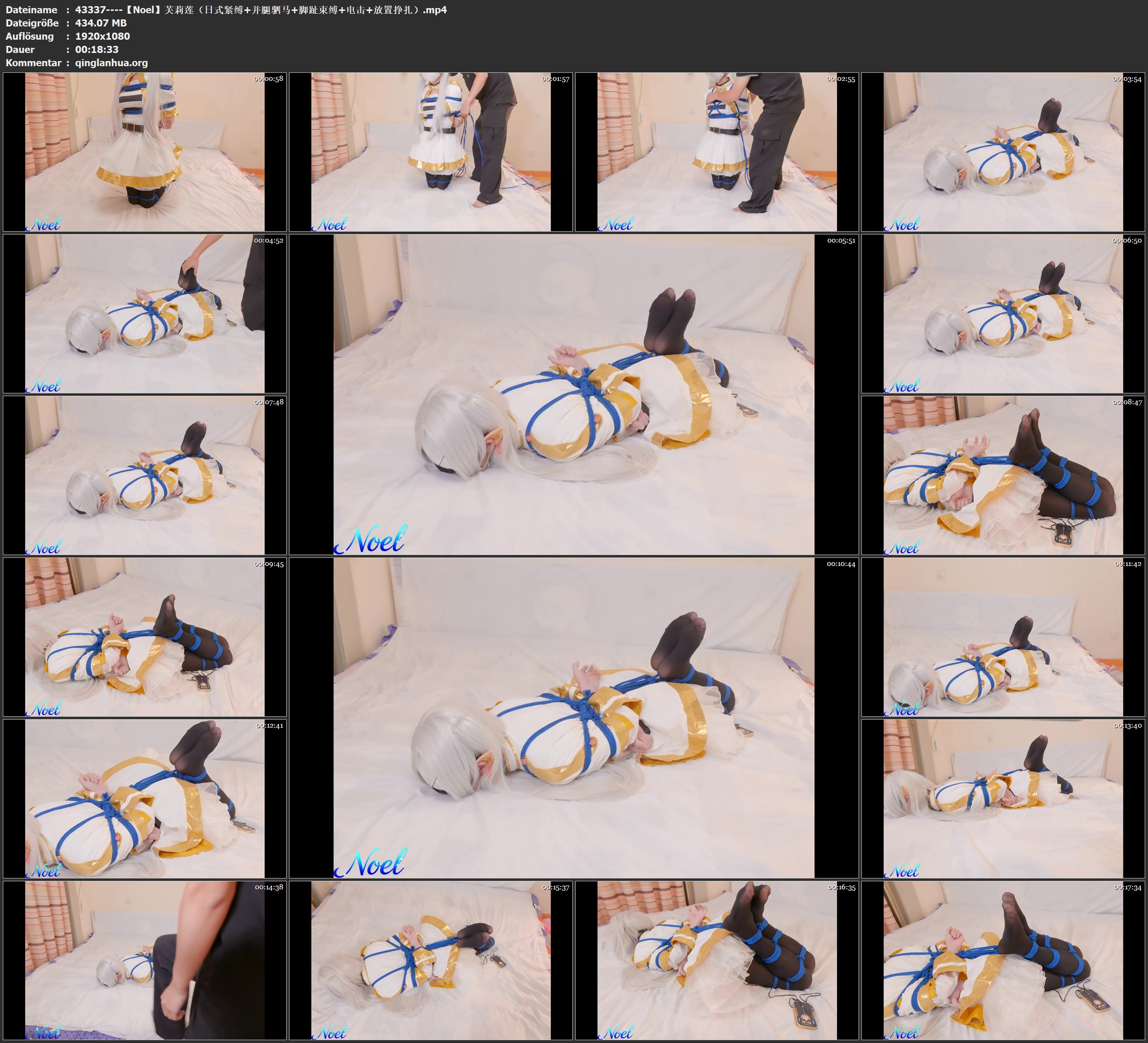
Task: Open the frame at 00:14:38
Action: click(x=145, y=960)
